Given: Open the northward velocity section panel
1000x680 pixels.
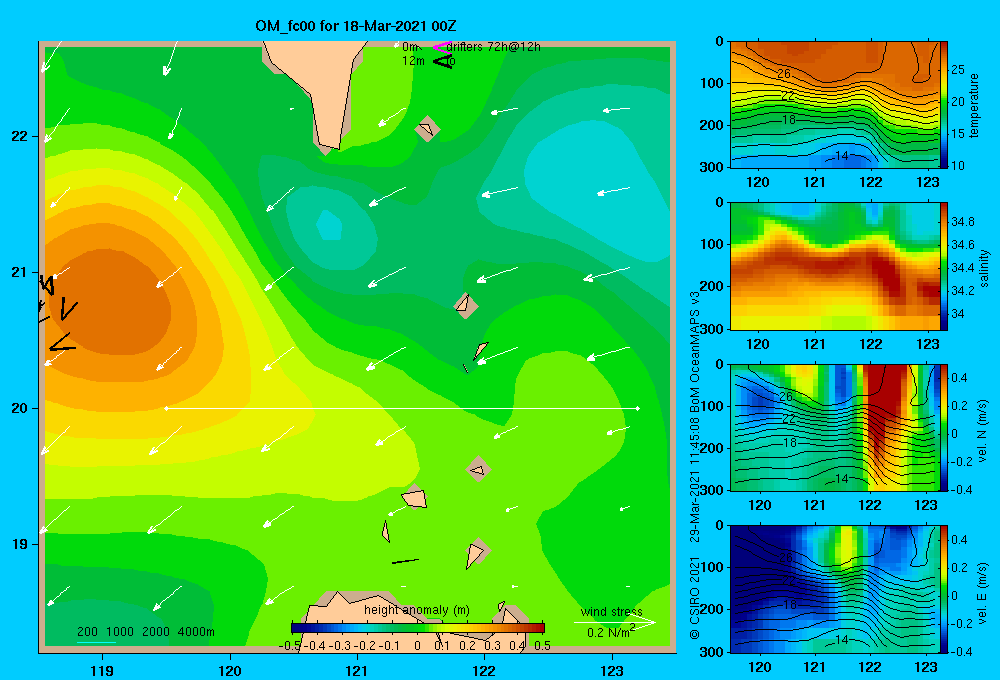Looking at the screenshot, I should click(835, 427).
